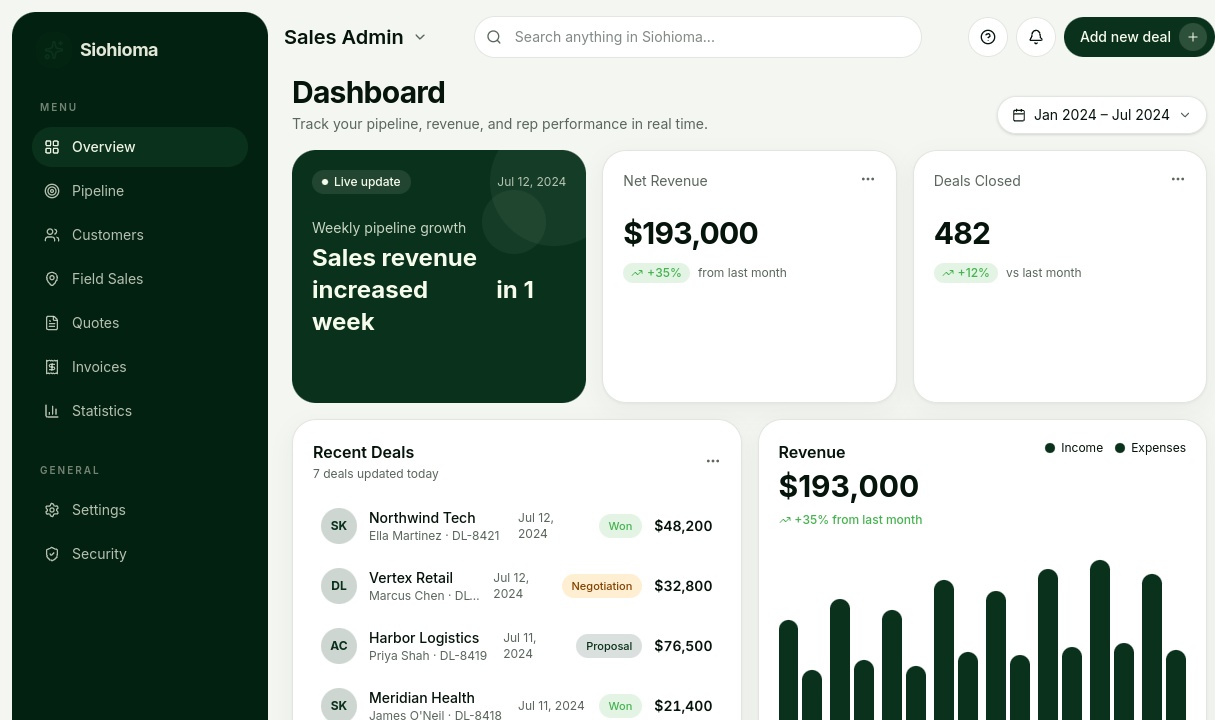
Task: Click the Proposal status badge
Action: coord(609,646)
